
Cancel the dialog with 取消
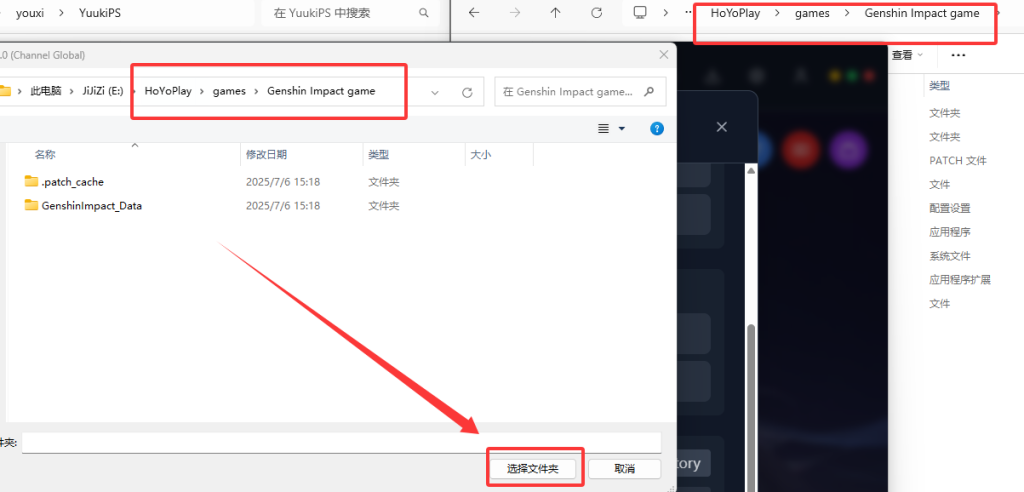tap(624, 468)
